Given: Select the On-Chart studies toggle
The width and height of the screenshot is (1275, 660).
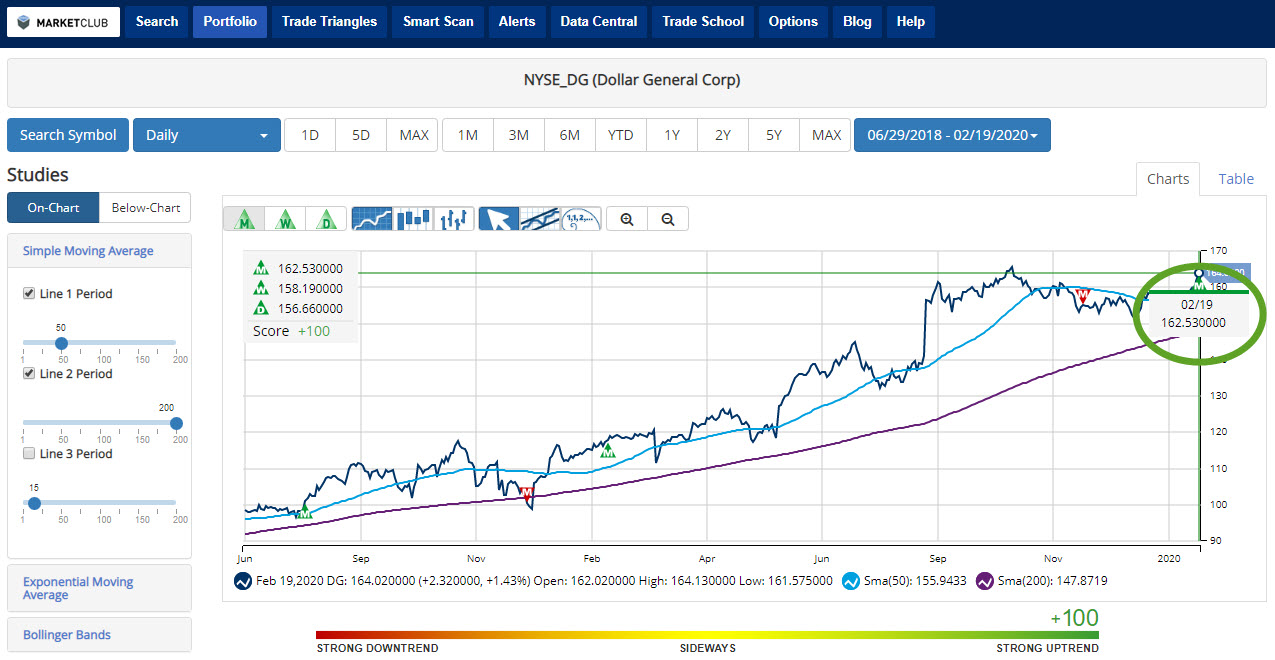Looking at the screenshot, I should tap(53, 208).
